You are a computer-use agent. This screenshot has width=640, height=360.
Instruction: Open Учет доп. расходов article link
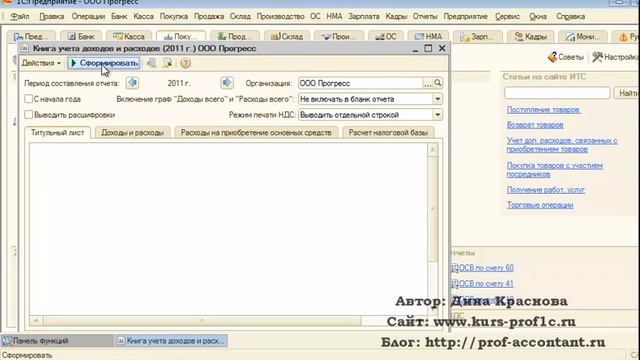point(562,145)
